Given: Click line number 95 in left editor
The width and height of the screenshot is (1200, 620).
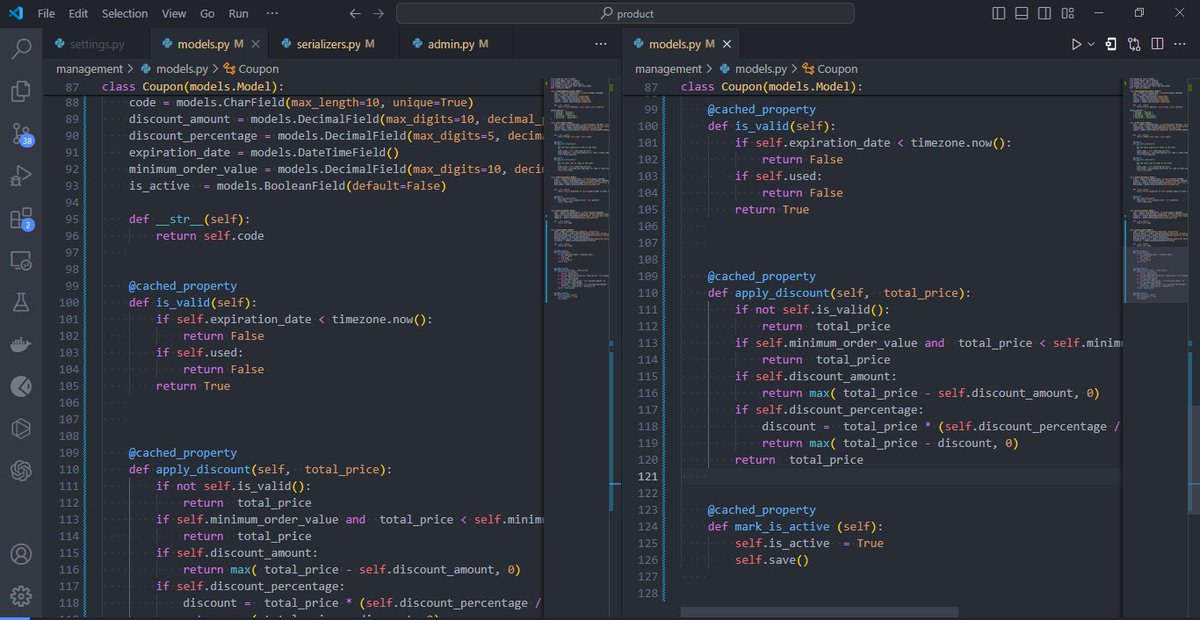Looking at the screenshot, I should point(70,219).
